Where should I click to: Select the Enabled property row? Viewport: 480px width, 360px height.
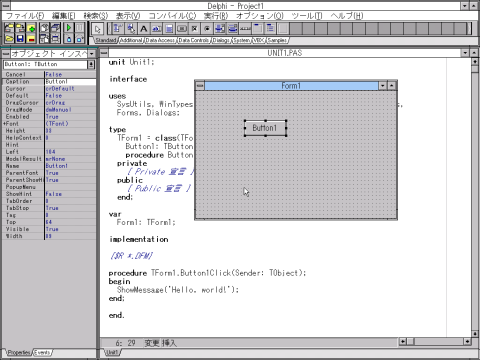click(x=49, y=117)
